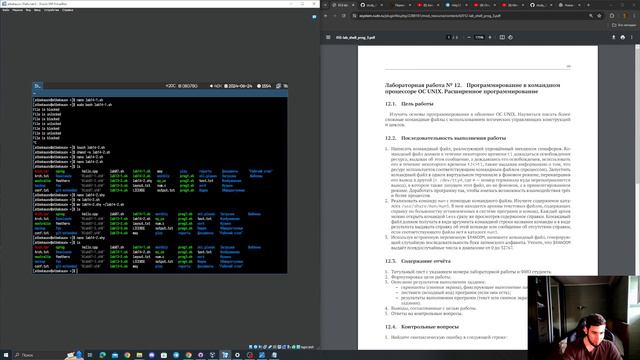Print the PDF document

622,37
